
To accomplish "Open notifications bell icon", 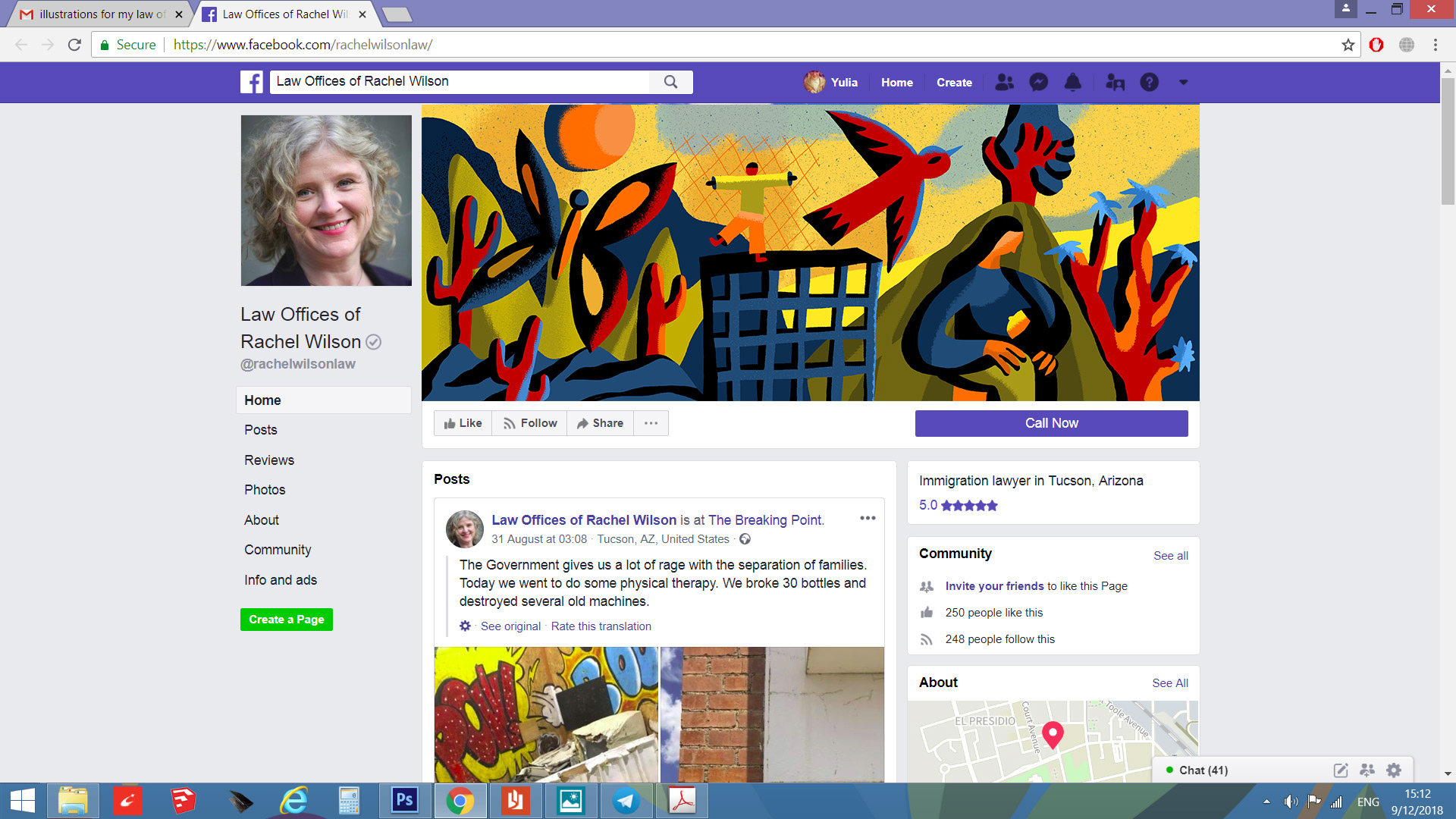I will 1072,82.
